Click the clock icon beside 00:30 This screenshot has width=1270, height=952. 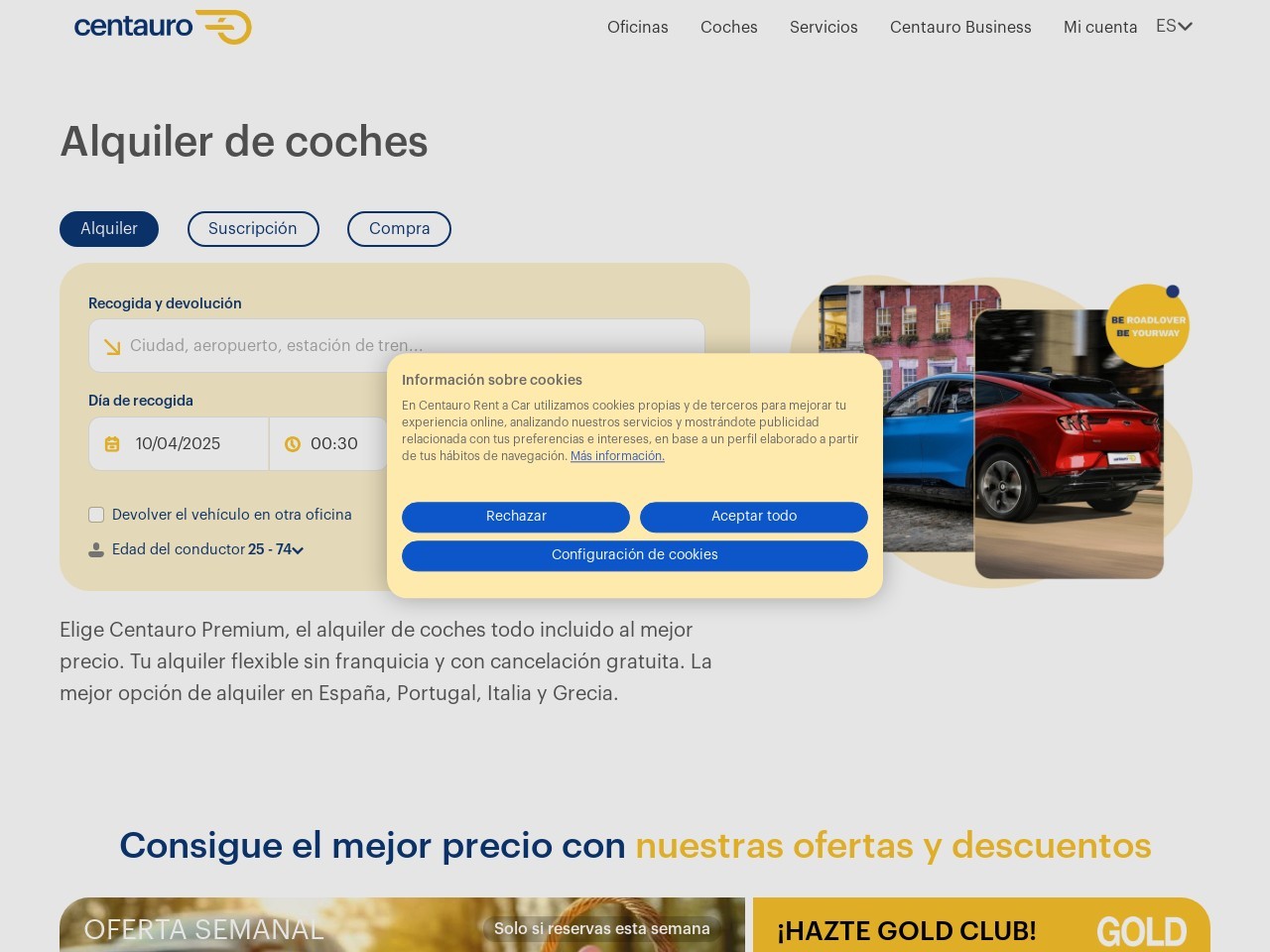tap(293, 444)
